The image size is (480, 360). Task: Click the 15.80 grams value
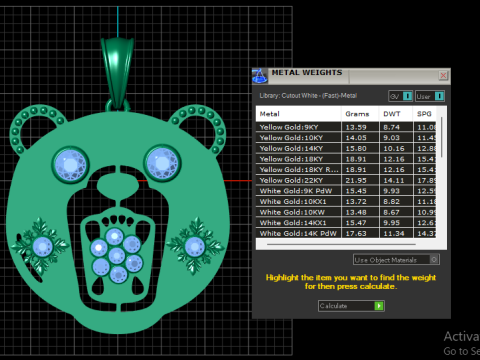[x=356, y=149]
